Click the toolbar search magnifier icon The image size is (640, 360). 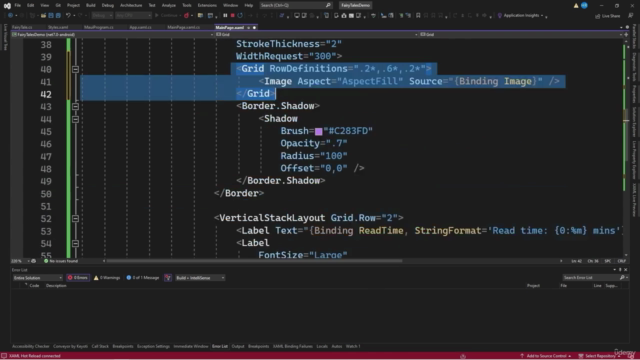click(328, 5)
